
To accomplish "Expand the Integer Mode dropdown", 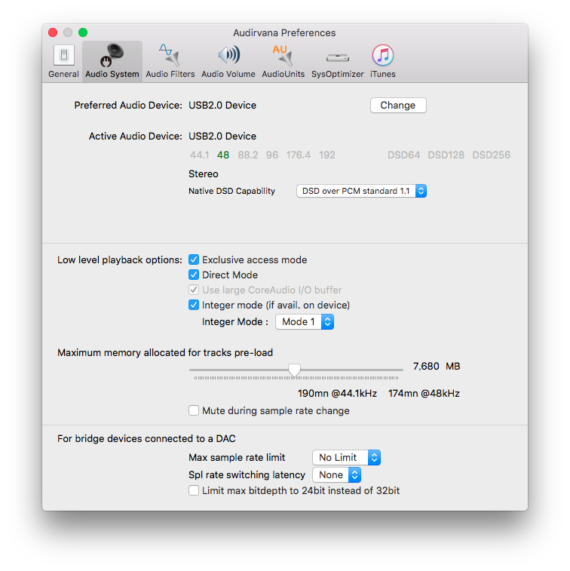I will (x=304, y=322).
